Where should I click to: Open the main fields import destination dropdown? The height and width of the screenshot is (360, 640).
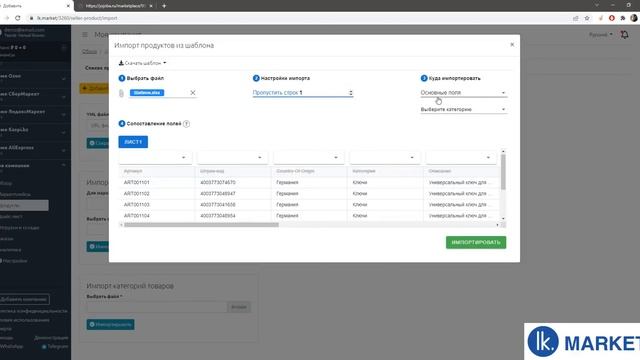coord(463,93)
